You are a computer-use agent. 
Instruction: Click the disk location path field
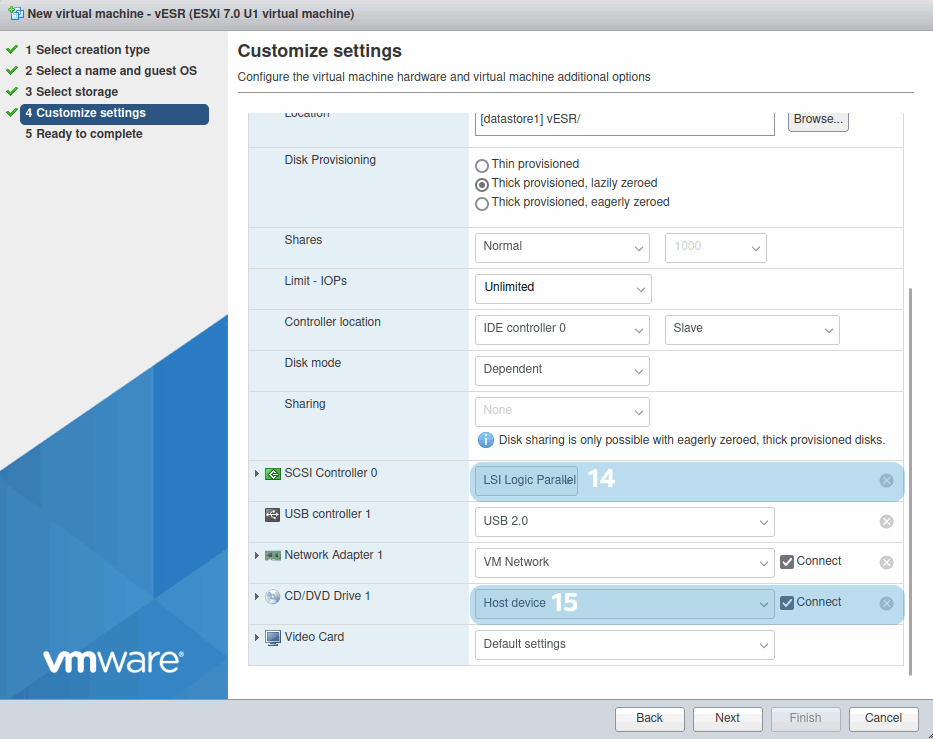pos(624,120)
